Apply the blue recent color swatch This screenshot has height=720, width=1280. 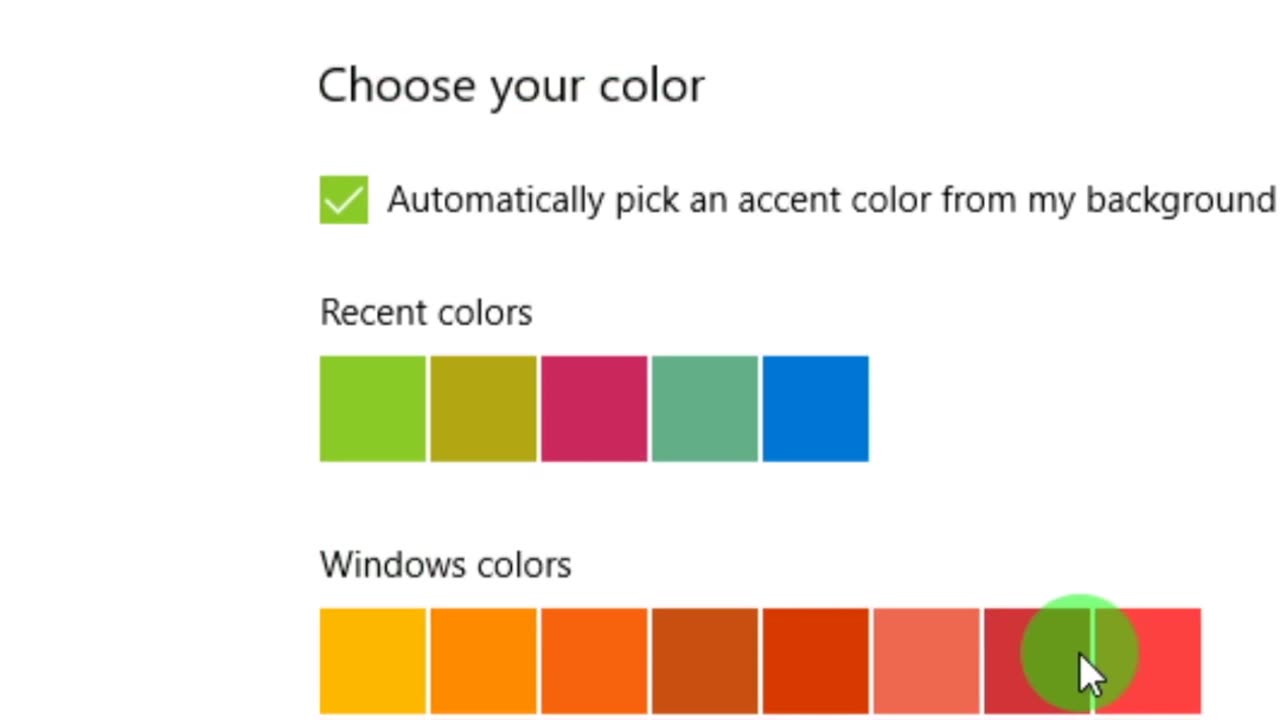816,409
